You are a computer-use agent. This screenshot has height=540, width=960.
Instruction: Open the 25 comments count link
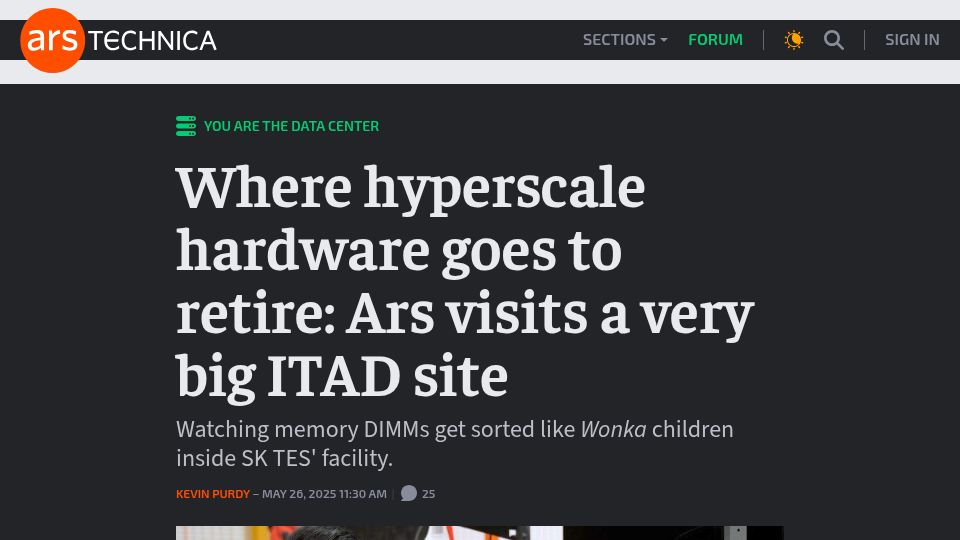click(429, 494)
